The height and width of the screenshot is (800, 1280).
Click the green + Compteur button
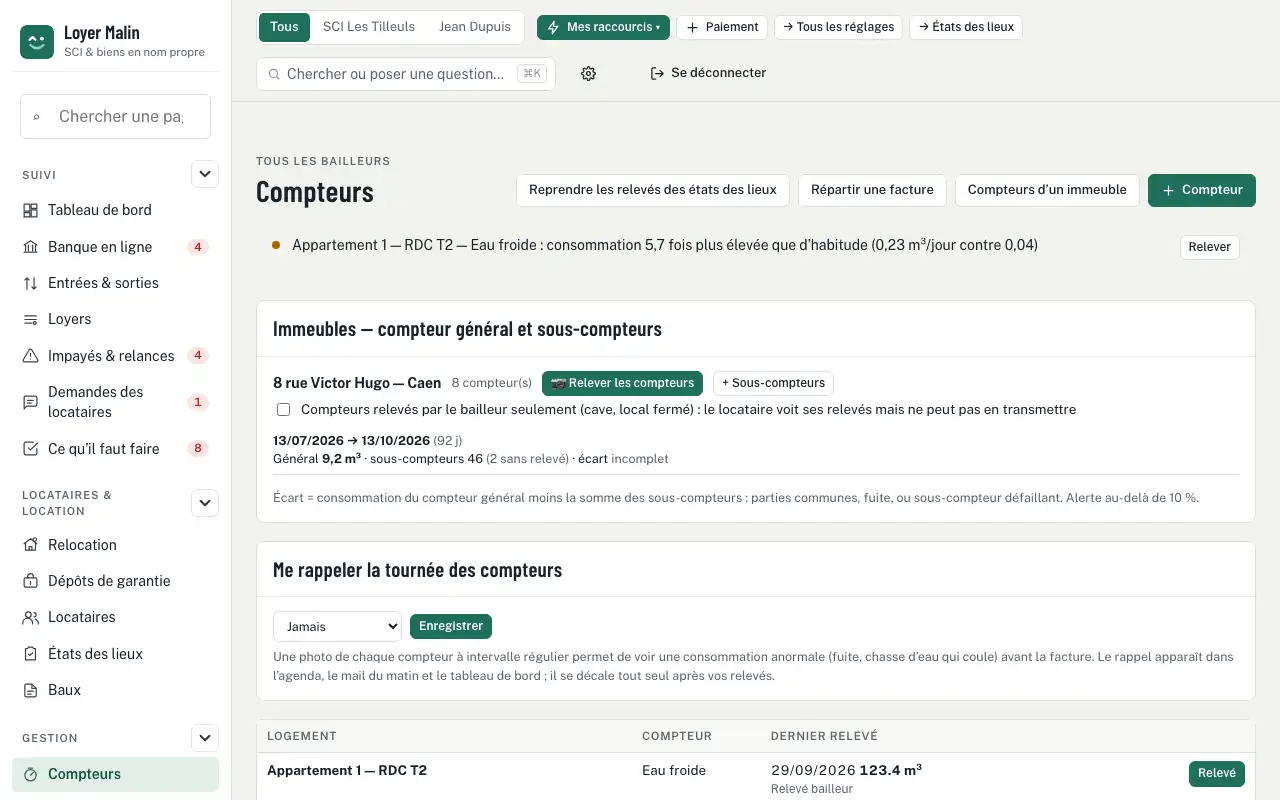click(x=1202, y=190)
